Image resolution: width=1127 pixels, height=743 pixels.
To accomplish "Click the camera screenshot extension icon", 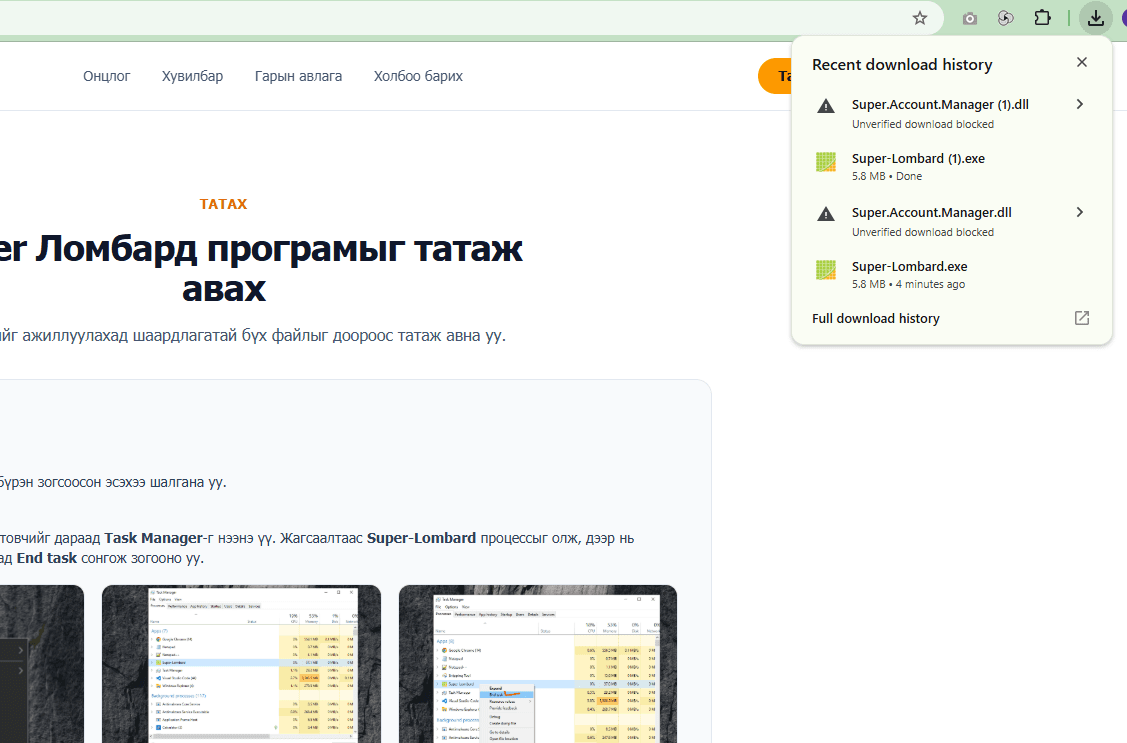I will point(970,19).
